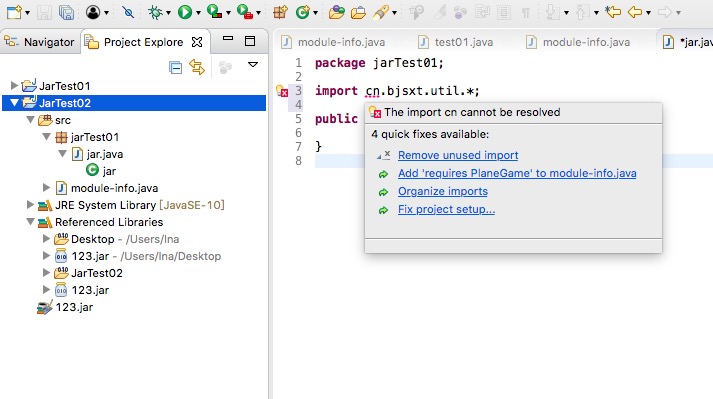Screen dimensions: 713x399
Task: Click the Remove unused import quick fix
Action: pyautogui.click(x=458, y=155)
